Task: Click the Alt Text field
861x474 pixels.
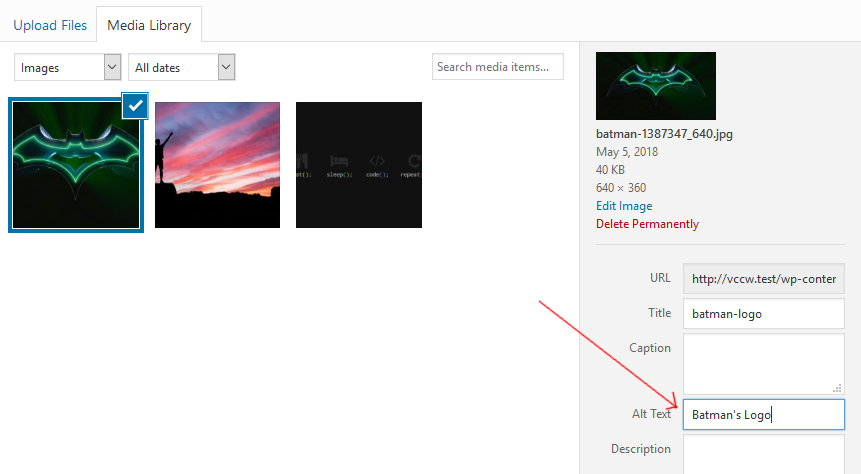Action: [x=764, y=415]
